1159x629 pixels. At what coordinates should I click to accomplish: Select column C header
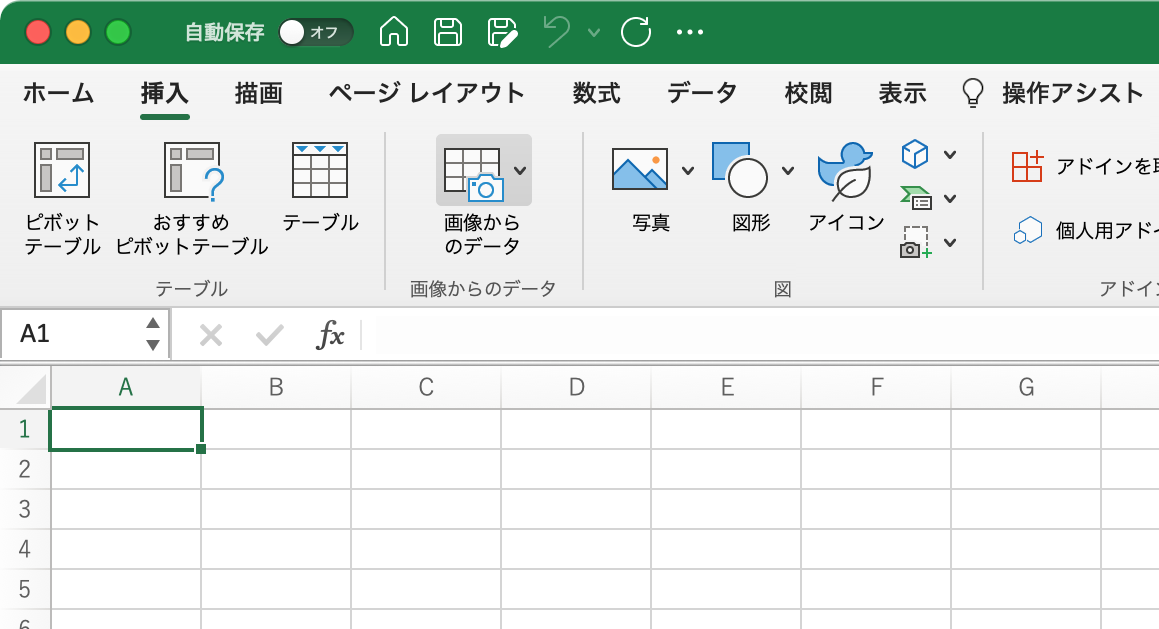click(x=426, y=387)
